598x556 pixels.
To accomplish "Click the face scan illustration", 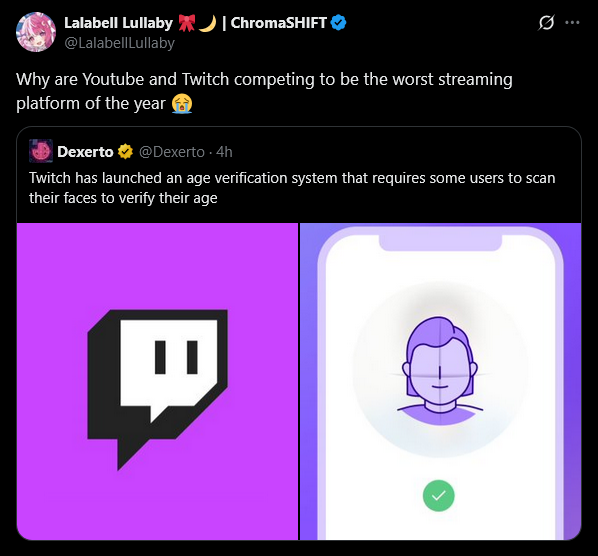I will (x=440, y=370).
